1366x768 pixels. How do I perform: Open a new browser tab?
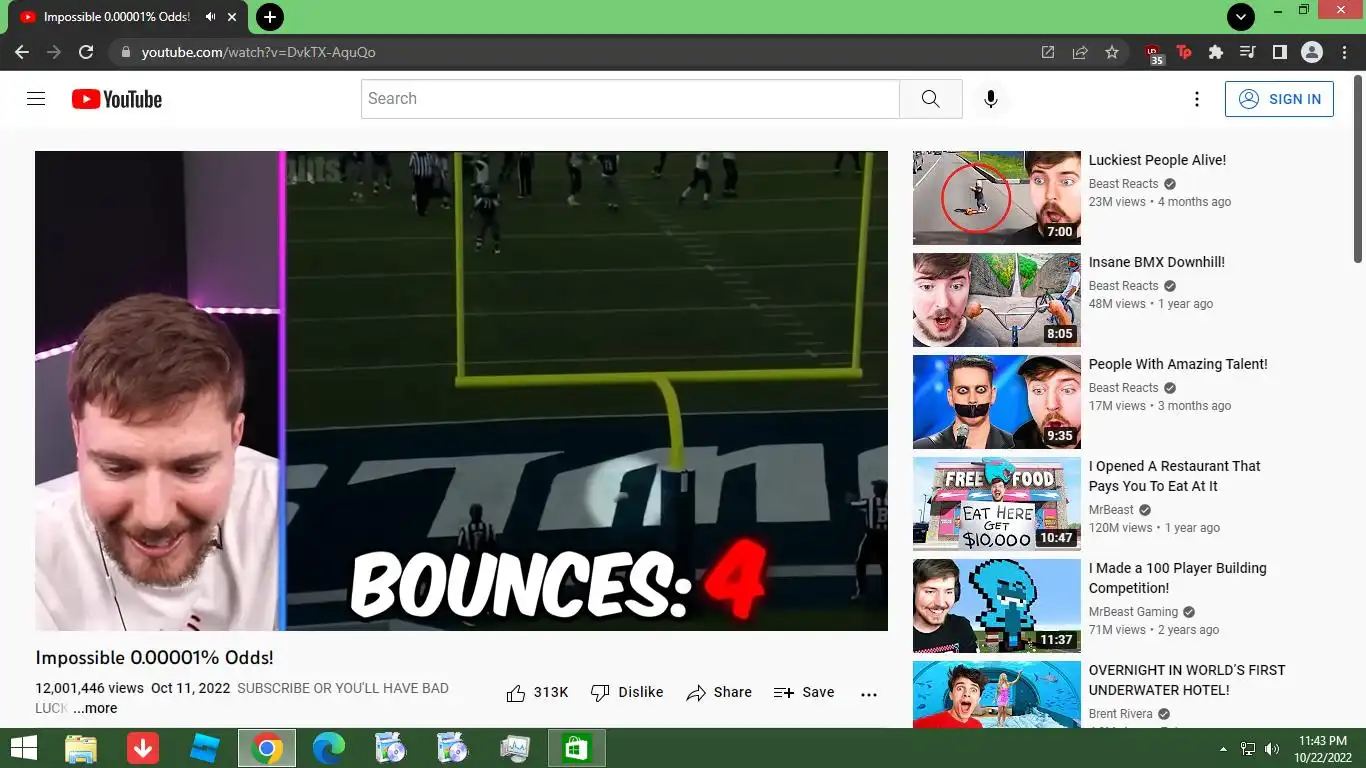[x=269, y=17]
